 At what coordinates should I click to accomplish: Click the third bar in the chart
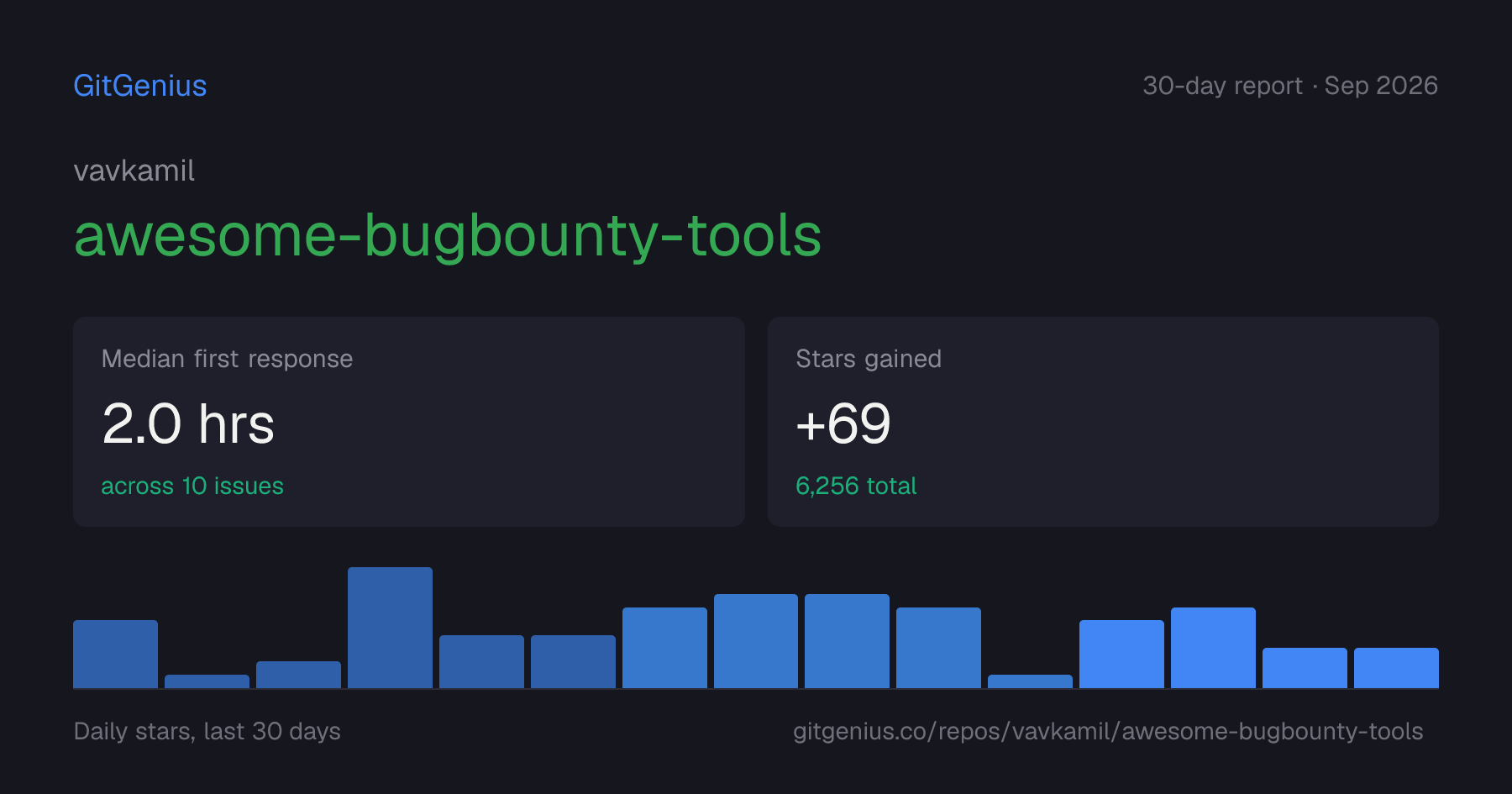[x=298, y=675]
